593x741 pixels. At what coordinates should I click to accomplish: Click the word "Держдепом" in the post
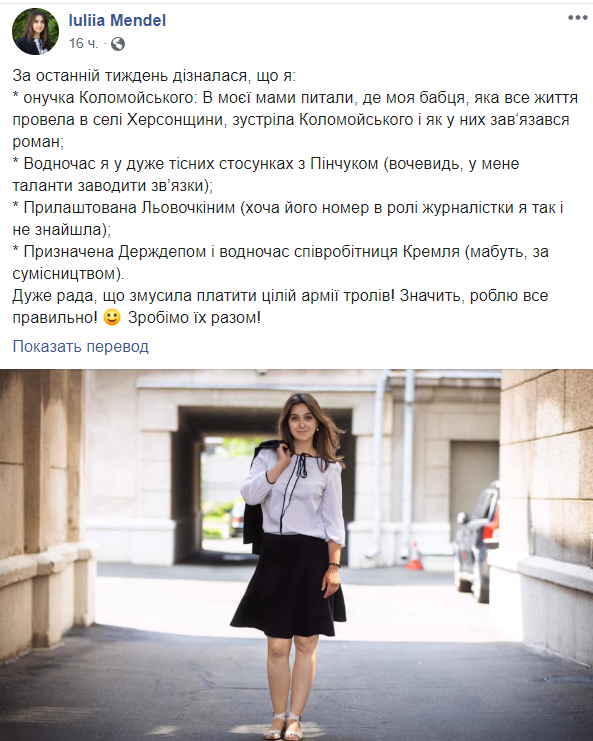162,251
